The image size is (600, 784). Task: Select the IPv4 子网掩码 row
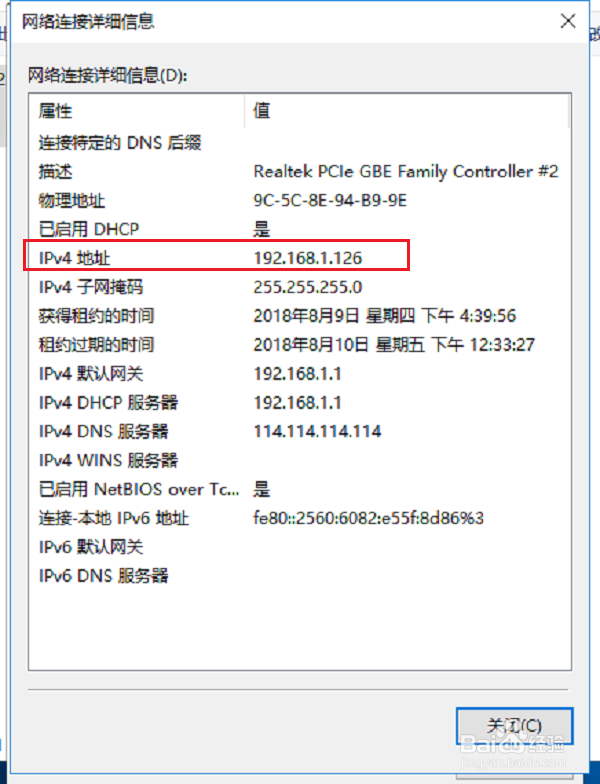[299, 287]
